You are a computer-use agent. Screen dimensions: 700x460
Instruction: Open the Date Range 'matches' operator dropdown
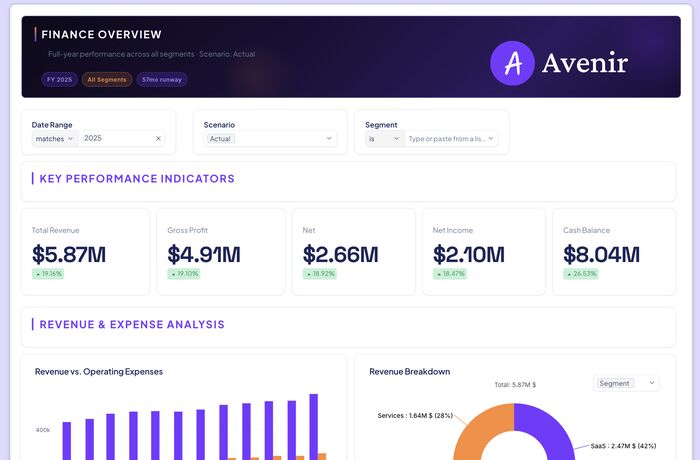point(54,138)
